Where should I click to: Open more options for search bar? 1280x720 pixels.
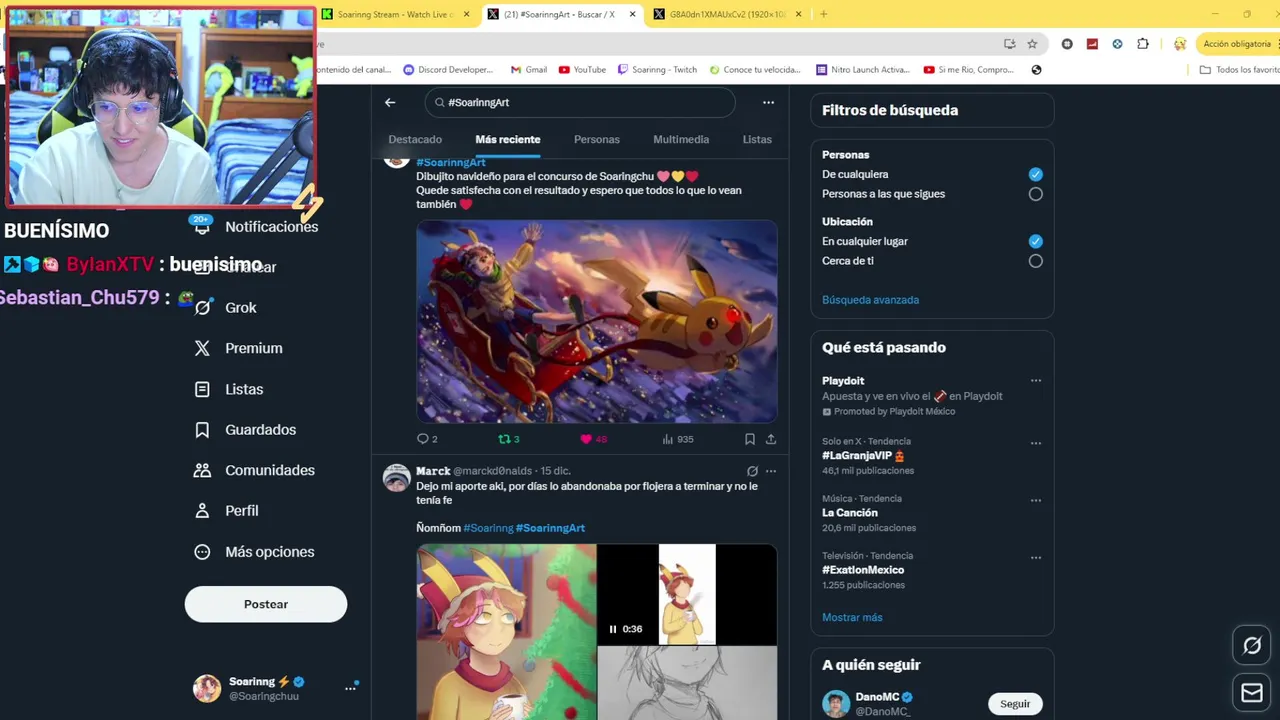(x=768, y=102)
